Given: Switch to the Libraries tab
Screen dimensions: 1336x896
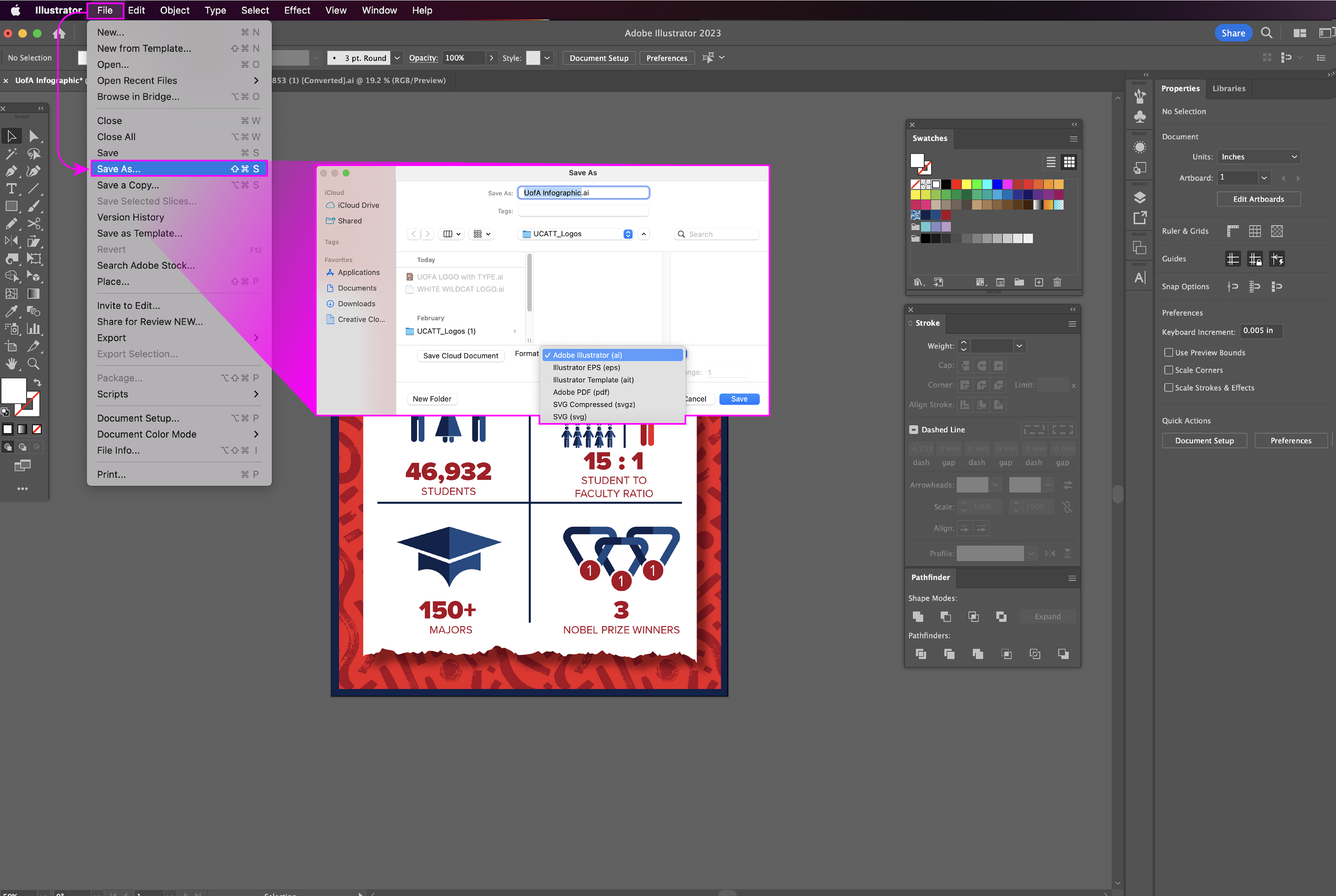Looking at the screenshot, I should point(1228,88).
